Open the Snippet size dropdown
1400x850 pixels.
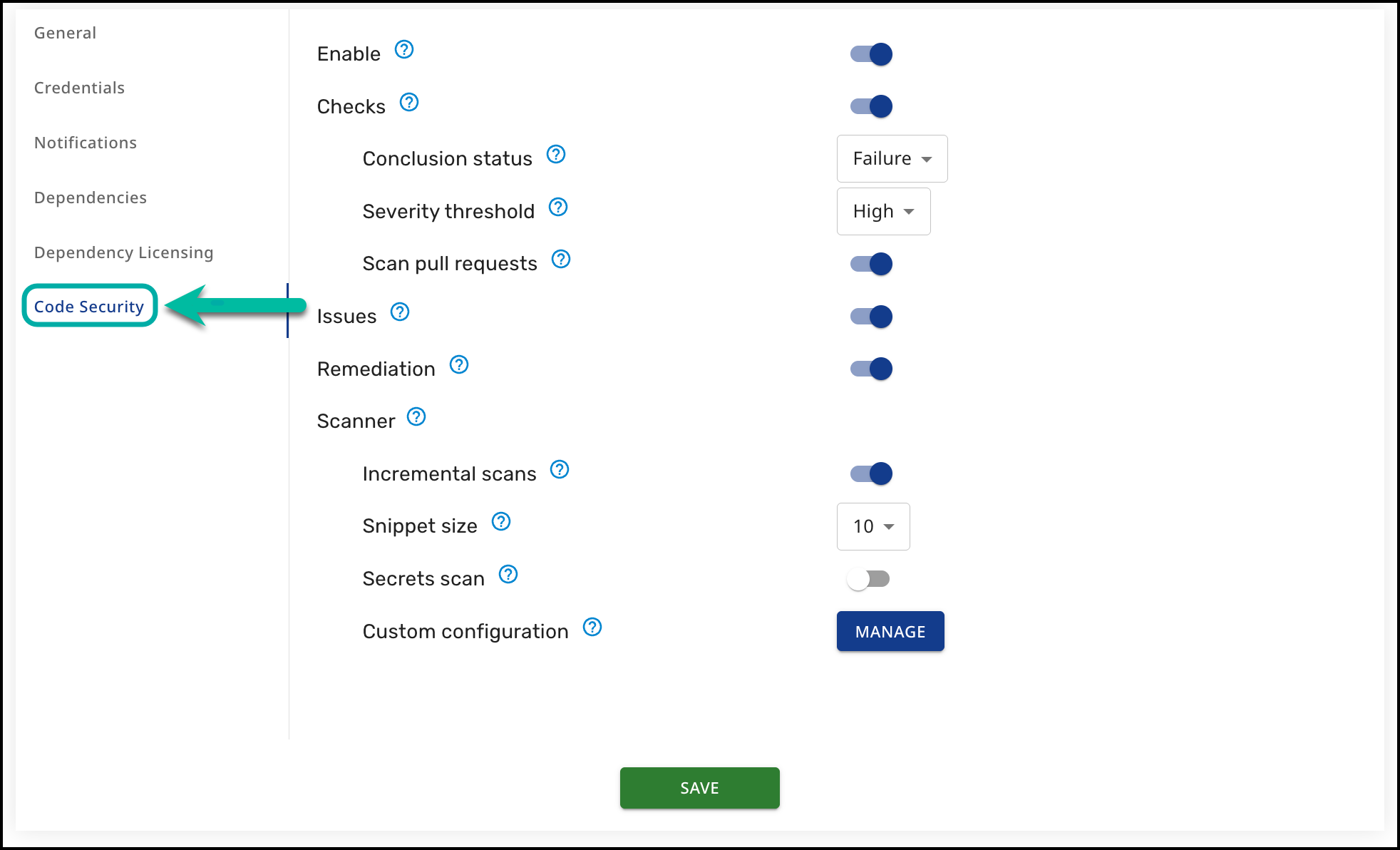click(x=873, y=526)
